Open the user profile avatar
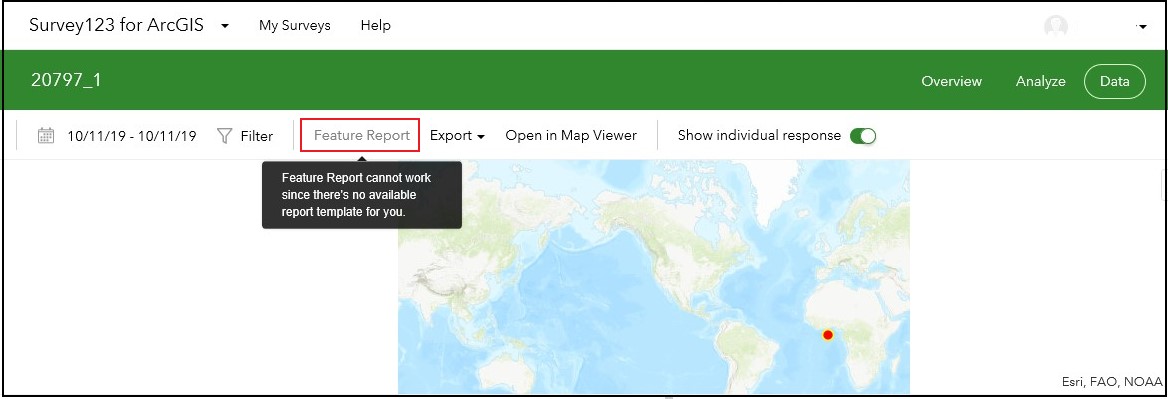Image resolution: width=1168 pixels, height=399 pixels. [1056, 26]
